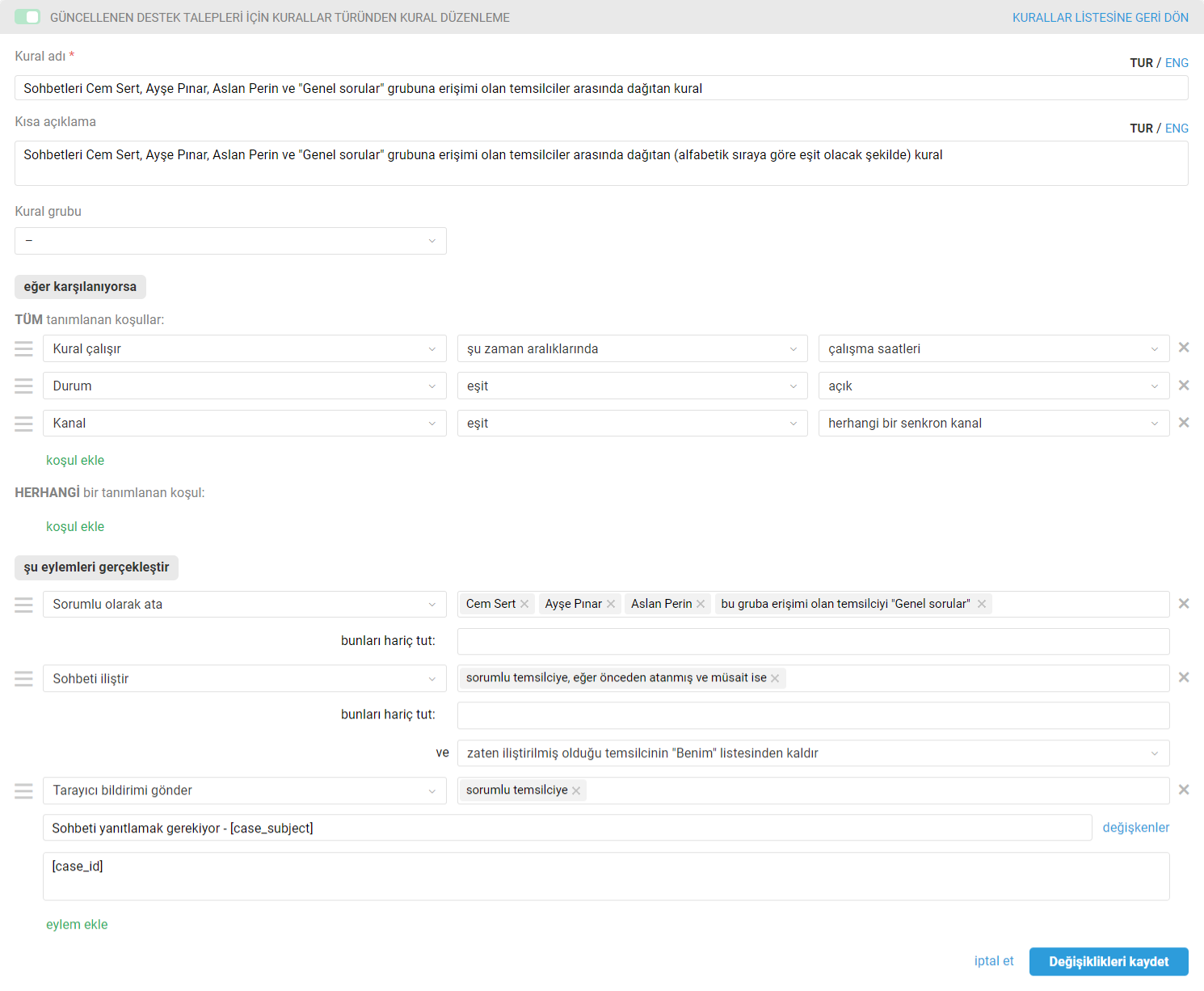
Task: Delete the 'Tarayıcı bildirimi gönder' action
Action: point(1184,790)
